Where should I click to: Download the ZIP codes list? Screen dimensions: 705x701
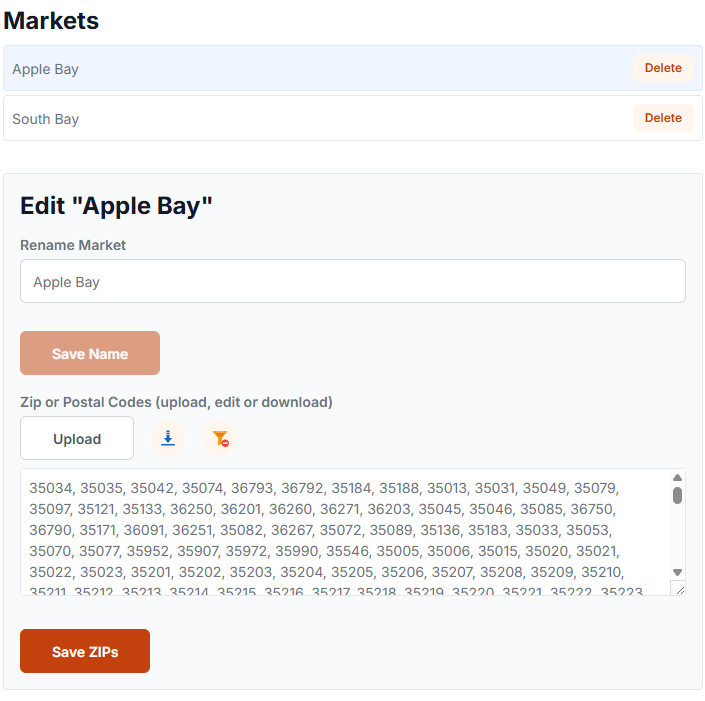click(x=168, y=438)
